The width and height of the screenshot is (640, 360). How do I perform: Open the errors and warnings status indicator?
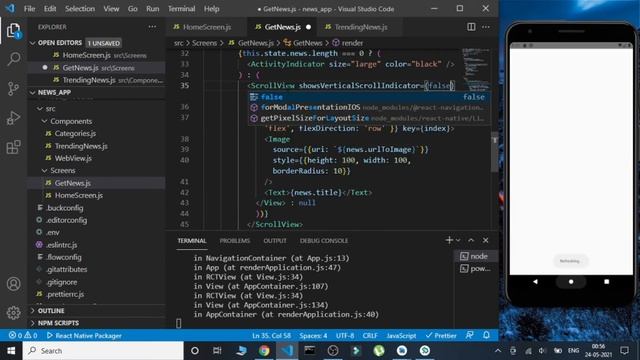click(23, 336)
